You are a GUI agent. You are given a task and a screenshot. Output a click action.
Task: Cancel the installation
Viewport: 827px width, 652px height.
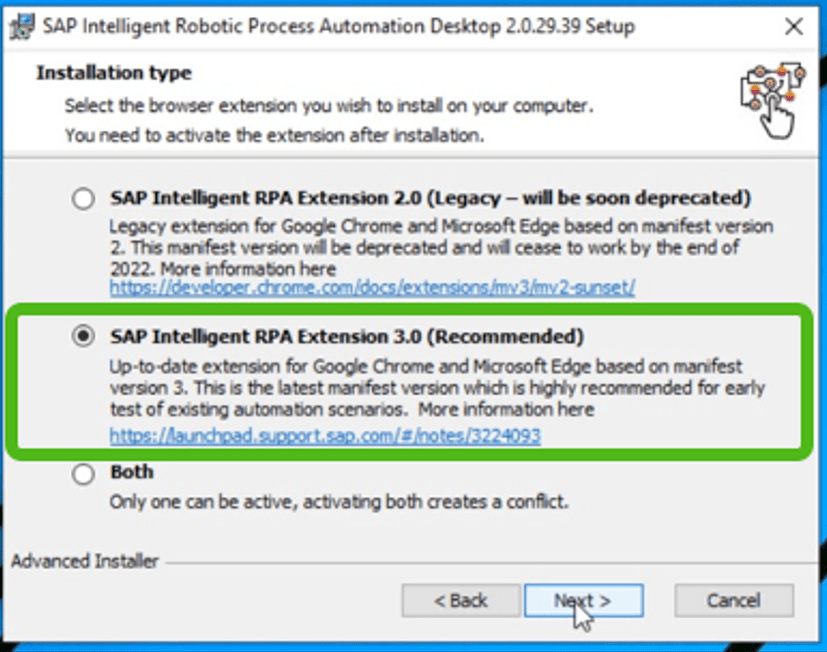coord(733,601)
